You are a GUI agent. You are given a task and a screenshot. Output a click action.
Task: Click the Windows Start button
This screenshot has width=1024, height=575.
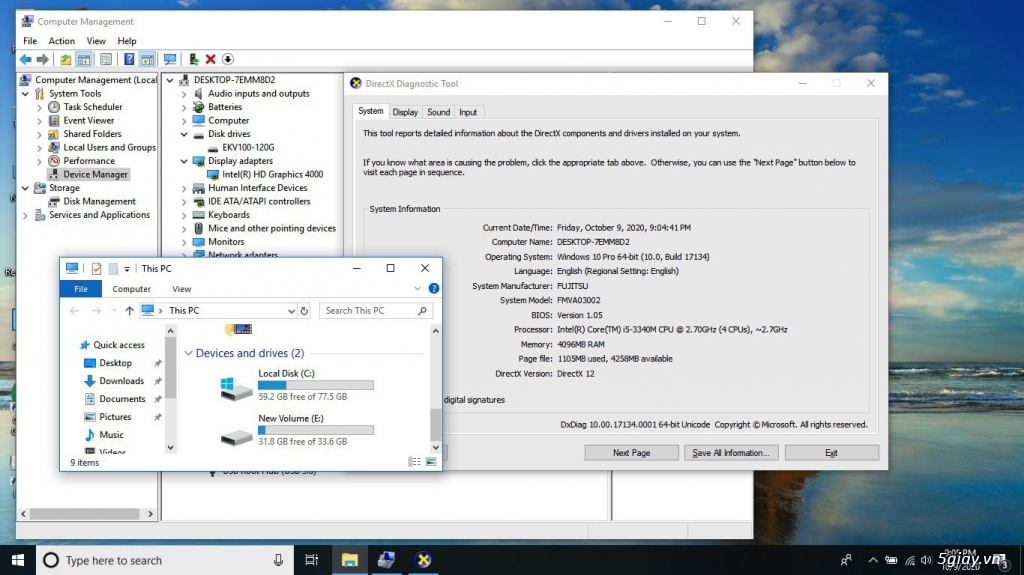click(18, 560)
